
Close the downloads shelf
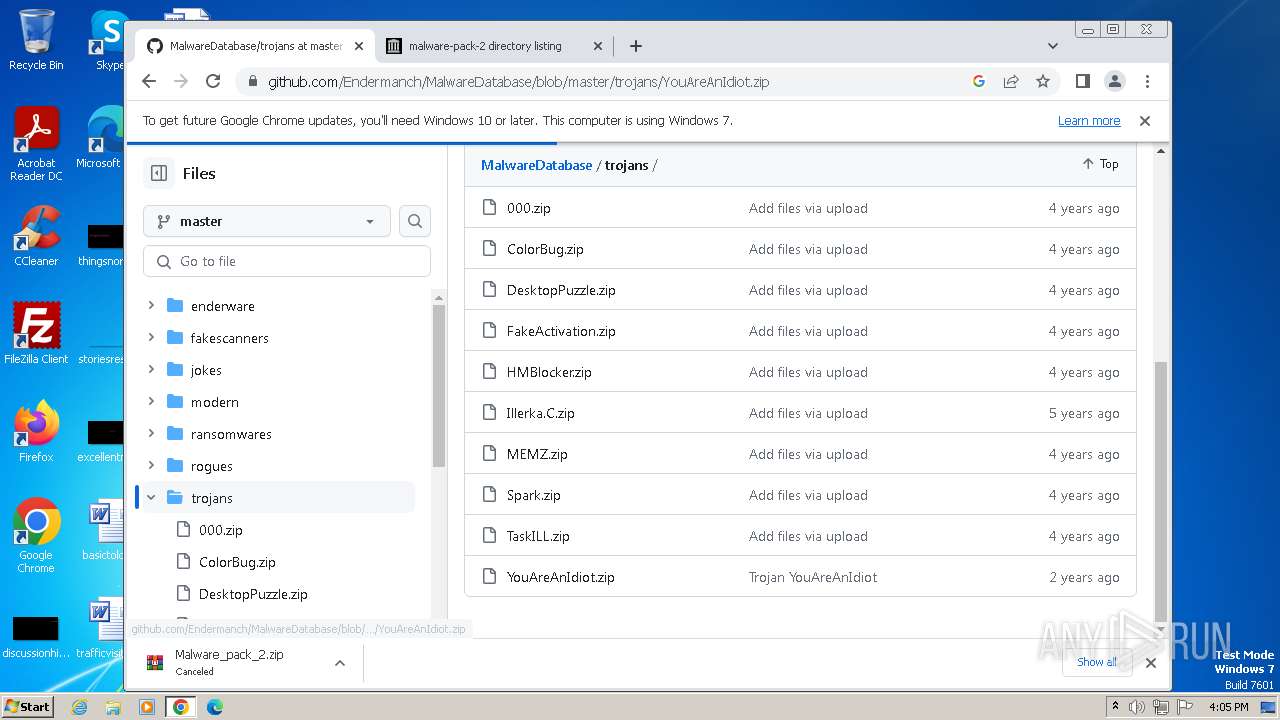pos(1151,662)
